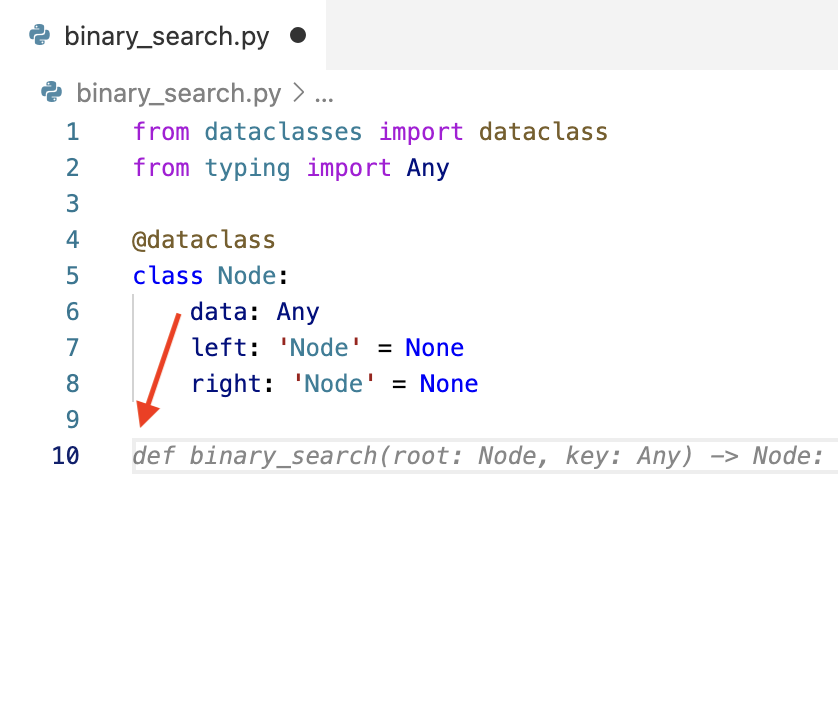Viewport: 838px width, 728px height.
Task: Select line number 5 in the gutter
Action: coord(72,276)
